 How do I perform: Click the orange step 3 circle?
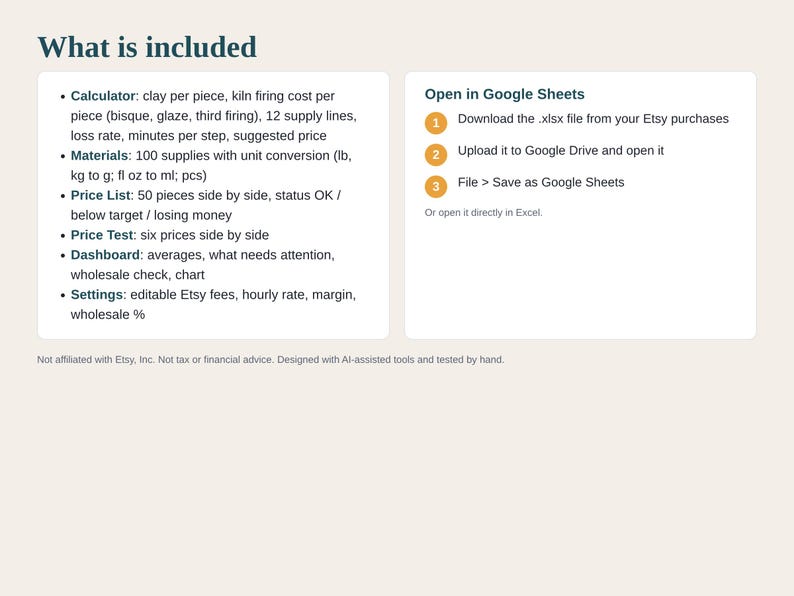point(435,187)
